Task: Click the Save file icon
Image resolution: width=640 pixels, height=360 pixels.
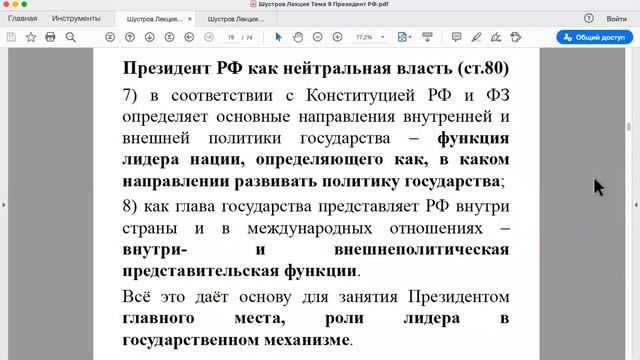Action: pos(11,37)
